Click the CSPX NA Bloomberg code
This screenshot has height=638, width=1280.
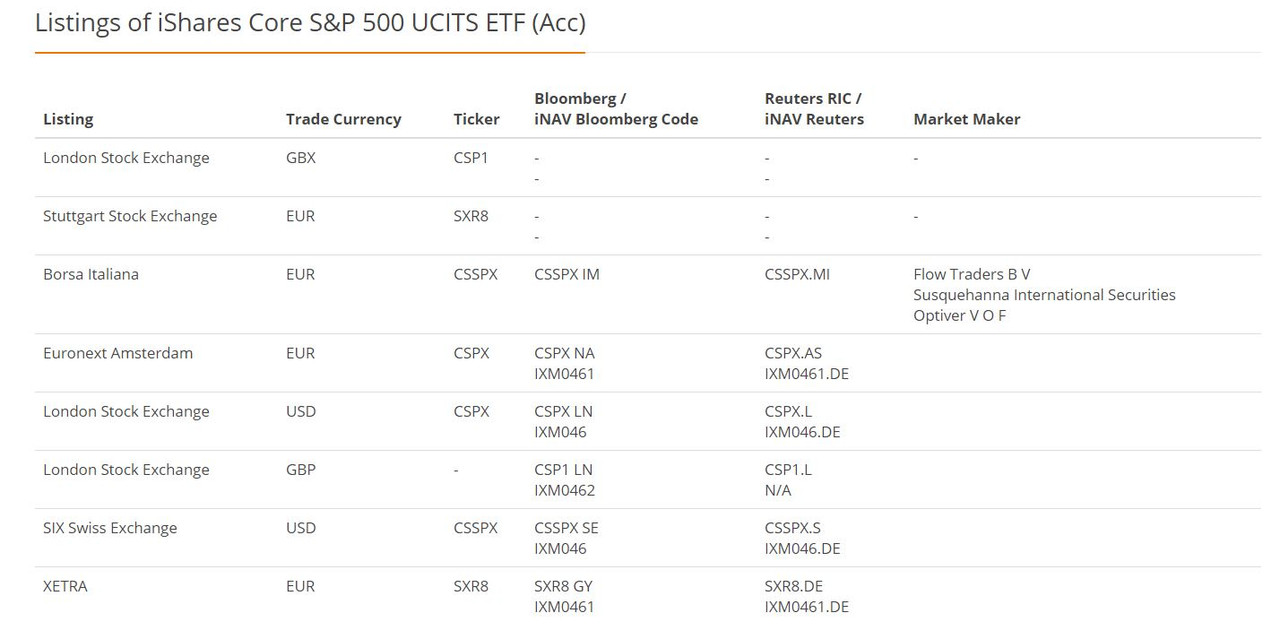[x=564, y=353]
